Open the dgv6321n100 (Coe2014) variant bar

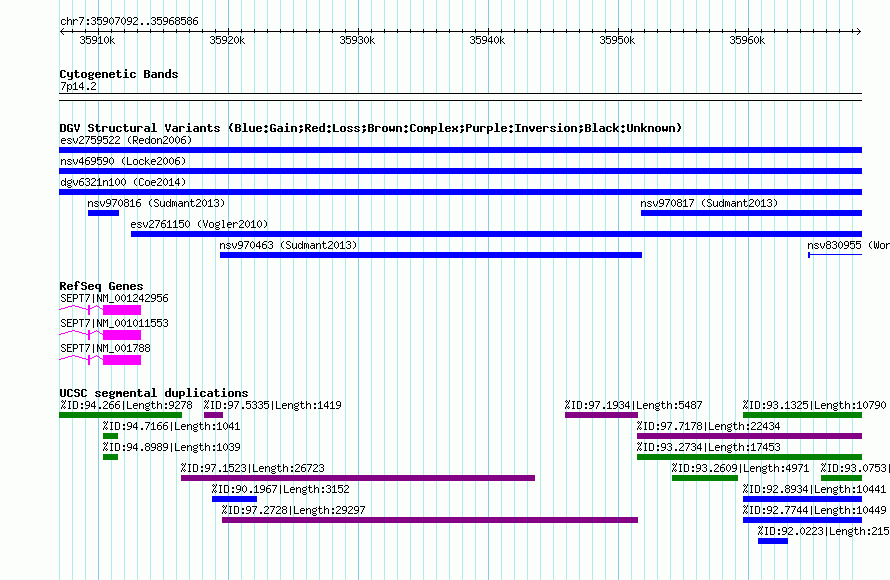click(460, 192)
